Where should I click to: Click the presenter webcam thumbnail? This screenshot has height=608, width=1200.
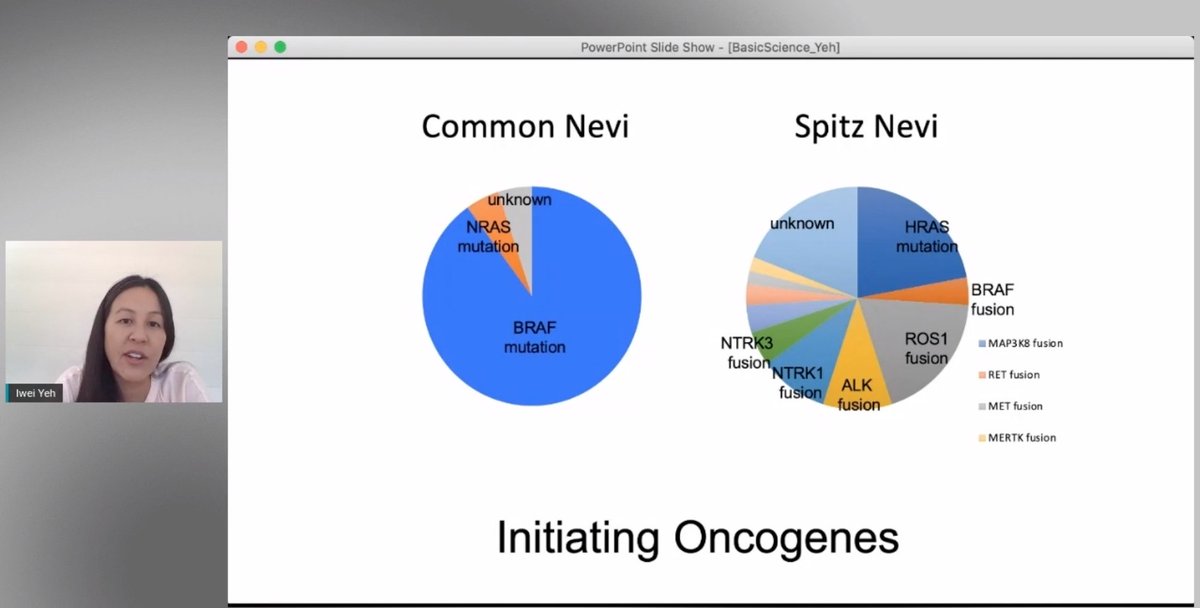[x=112, y=320]
